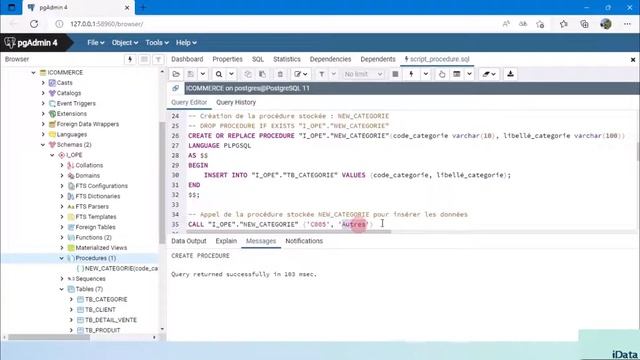
Task: Open the File menu
Action: (x=96, y=42)
